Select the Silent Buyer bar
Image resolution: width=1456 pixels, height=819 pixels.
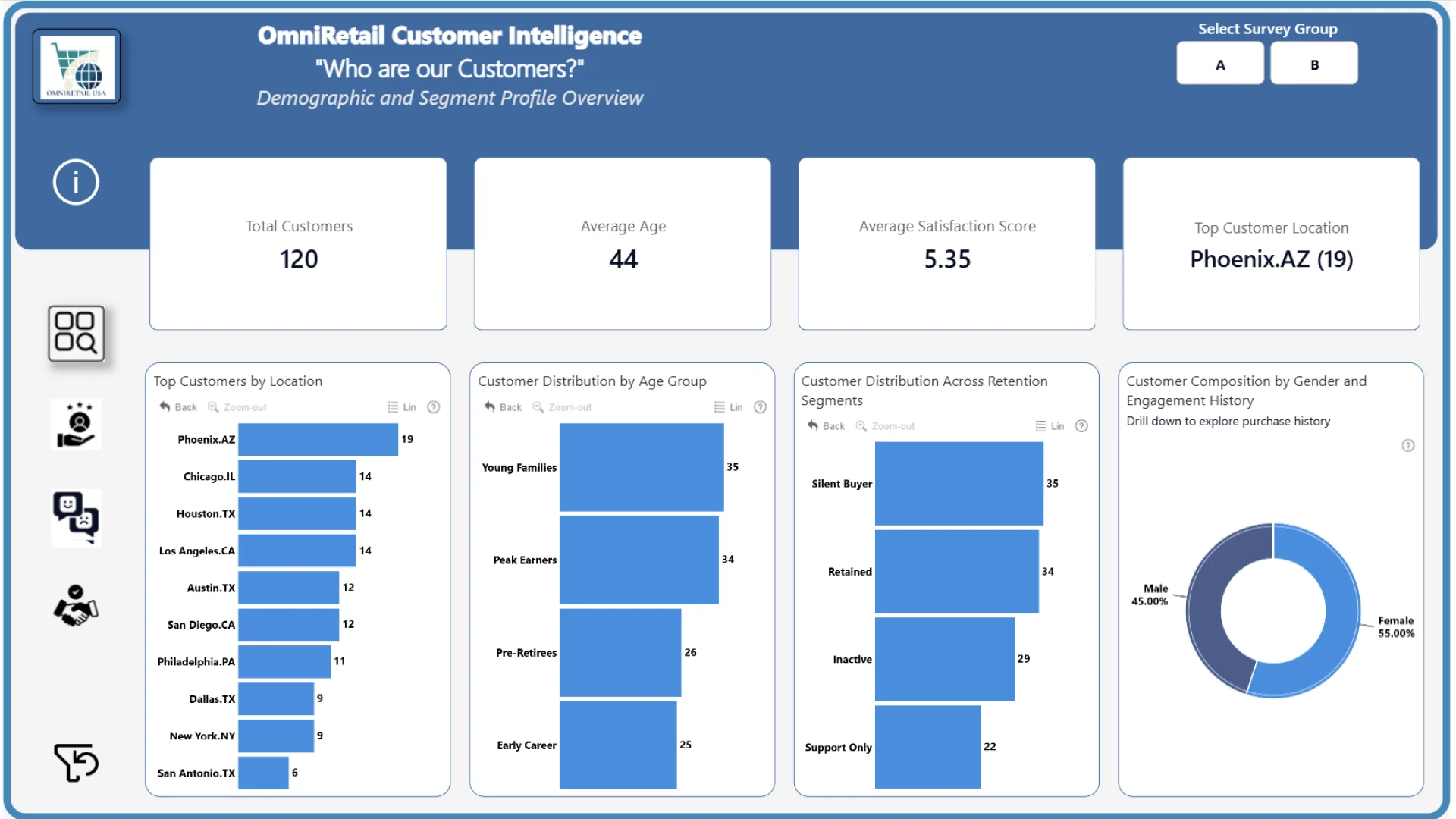coord(959,484)
